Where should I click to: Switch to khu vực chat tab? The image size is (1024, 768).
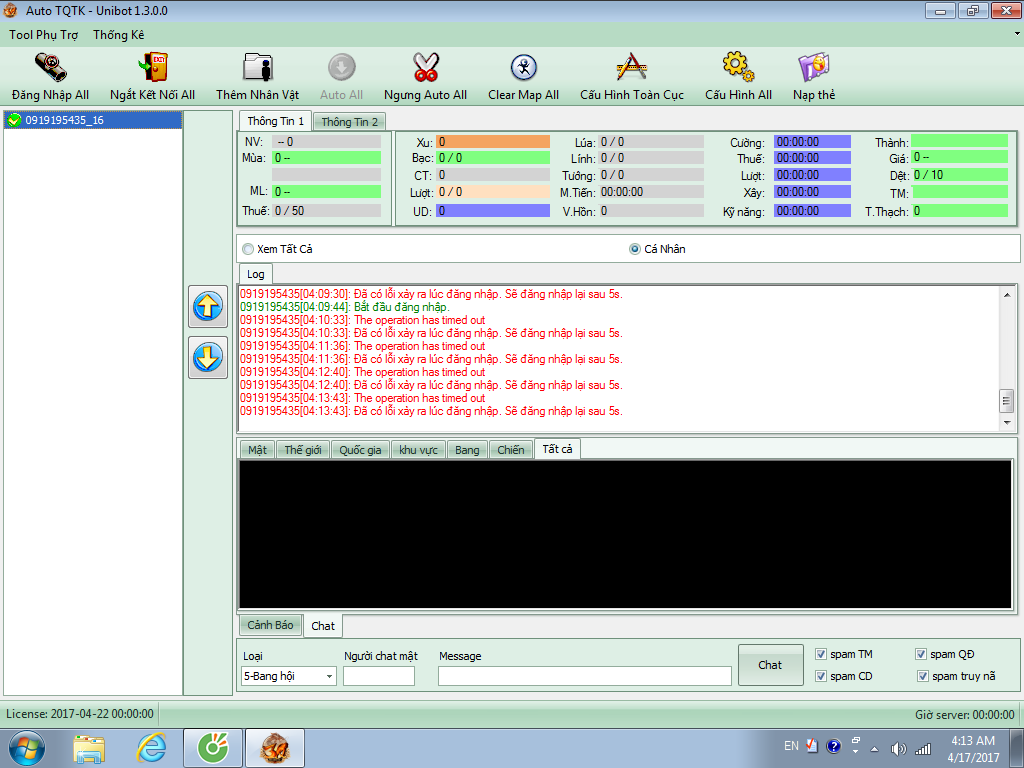coord(418,450)
